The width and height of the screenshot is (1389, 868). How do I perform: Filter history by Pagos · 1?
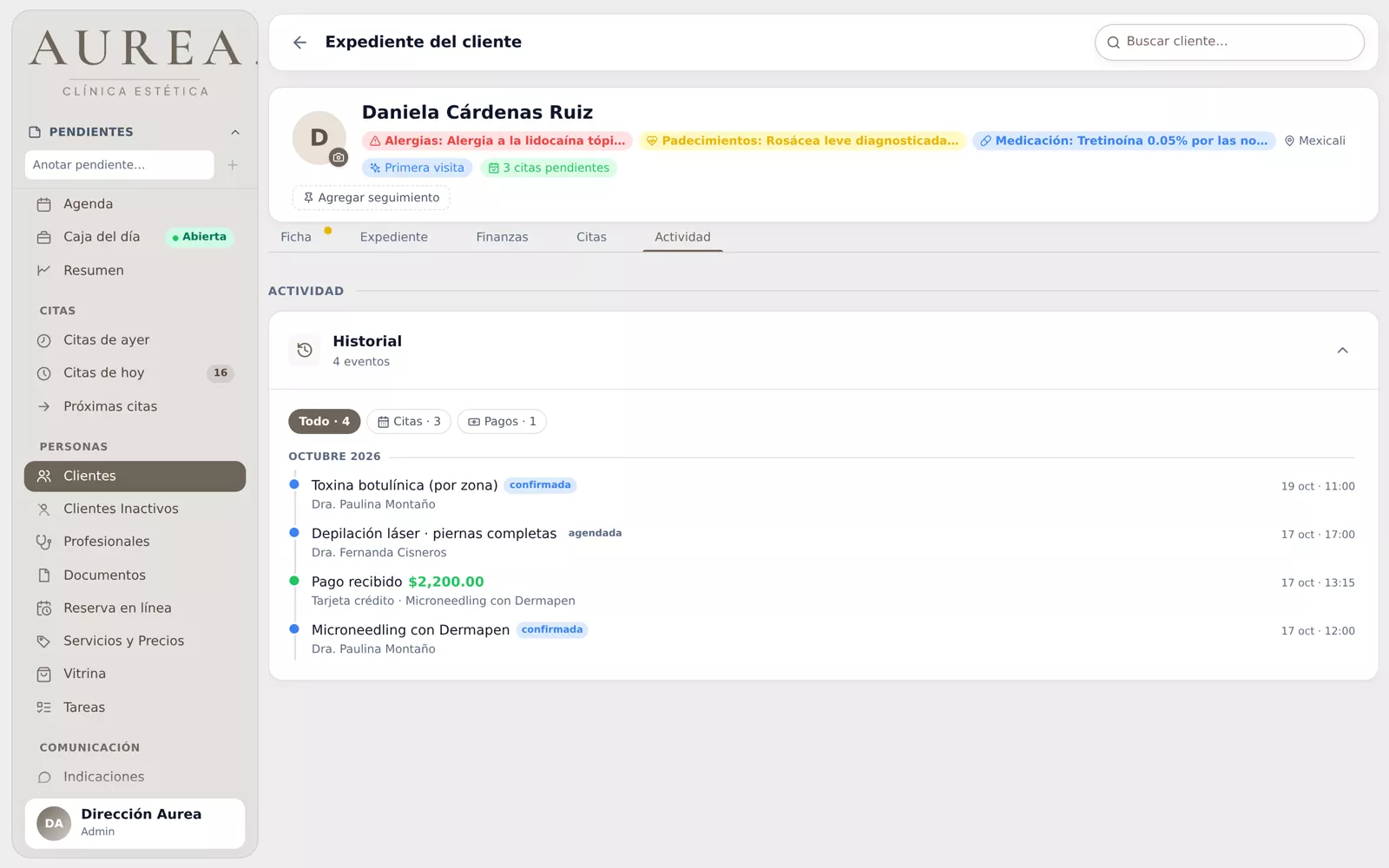click(502, 422)
